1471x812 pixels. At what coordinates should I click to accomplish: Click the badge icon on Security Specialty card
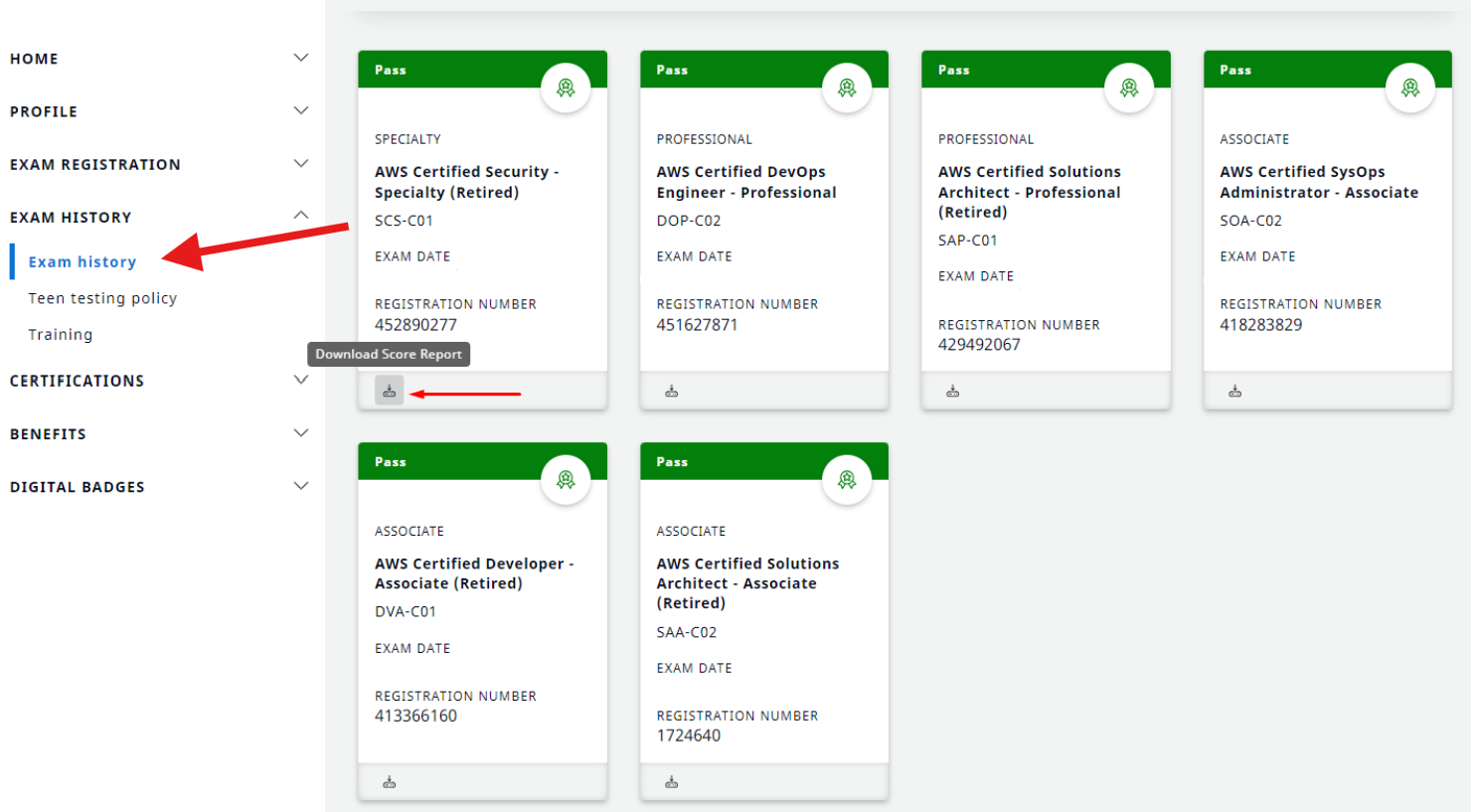tap(566, 88)
